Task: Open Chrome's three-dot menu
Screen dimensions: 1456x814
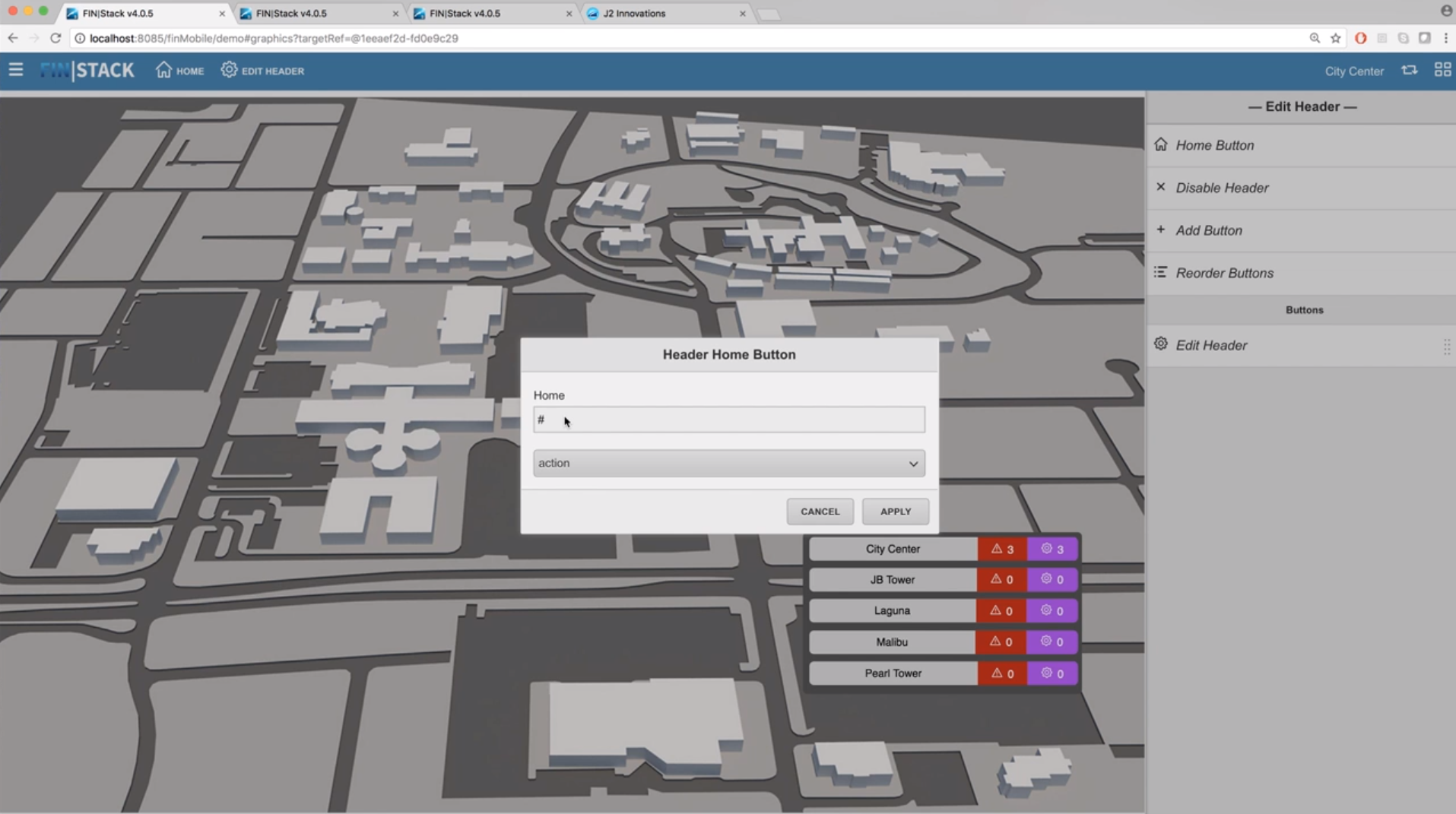Action: pyautogui.click(x=1445, y=38)
